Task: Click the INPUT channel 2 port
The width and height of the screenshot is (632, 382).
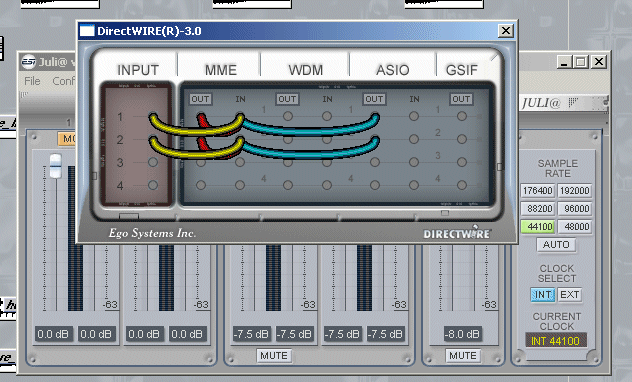Action: [x=153, y=140]
